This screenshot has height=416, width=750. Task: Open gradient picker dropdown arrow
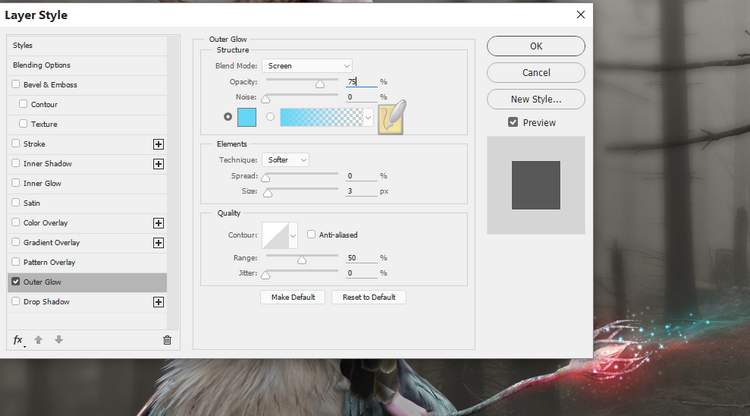click(x=368, y=117)
